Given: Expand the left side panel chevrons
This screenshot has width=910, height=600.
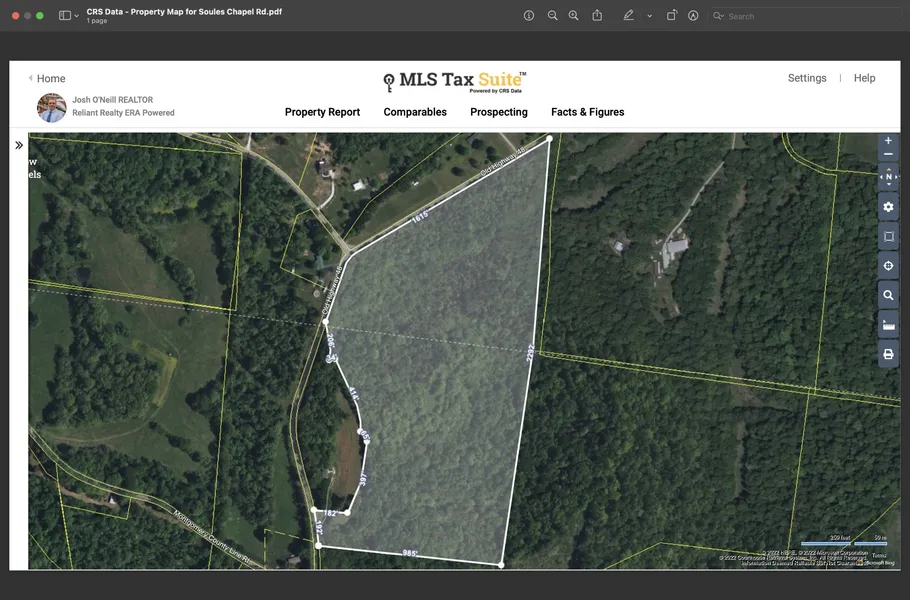Looking at the screenshot, I should 19,146.
